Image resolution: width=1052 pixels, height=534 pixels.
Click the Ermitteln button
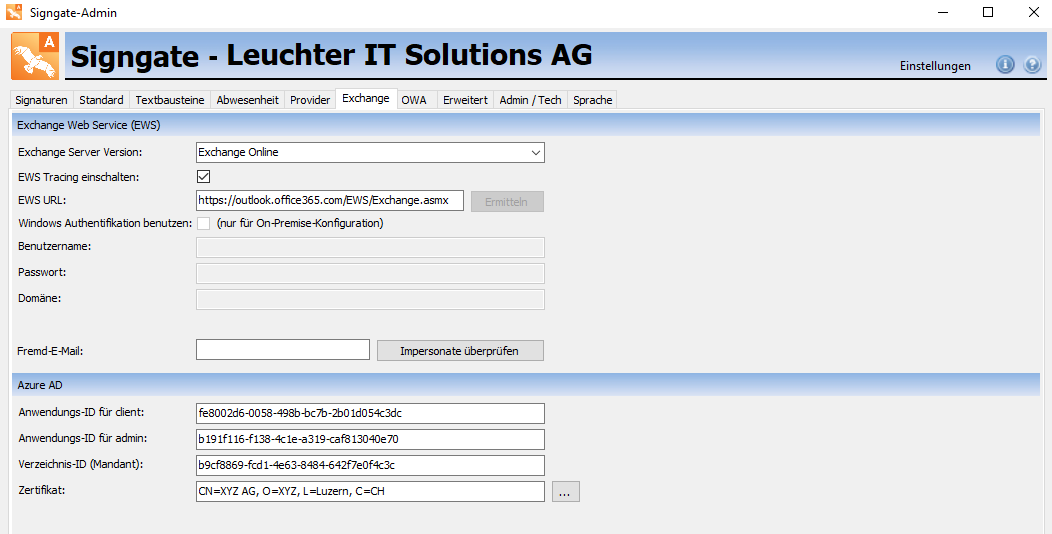point(507,201)
